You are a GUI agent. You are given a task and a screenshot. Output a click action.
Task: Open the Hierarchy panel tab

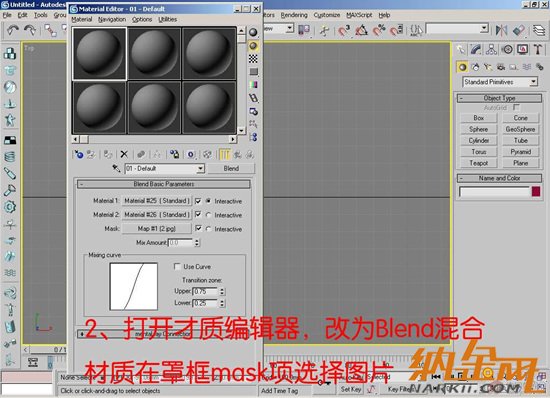pyautogui.click(x=491, y=49)
